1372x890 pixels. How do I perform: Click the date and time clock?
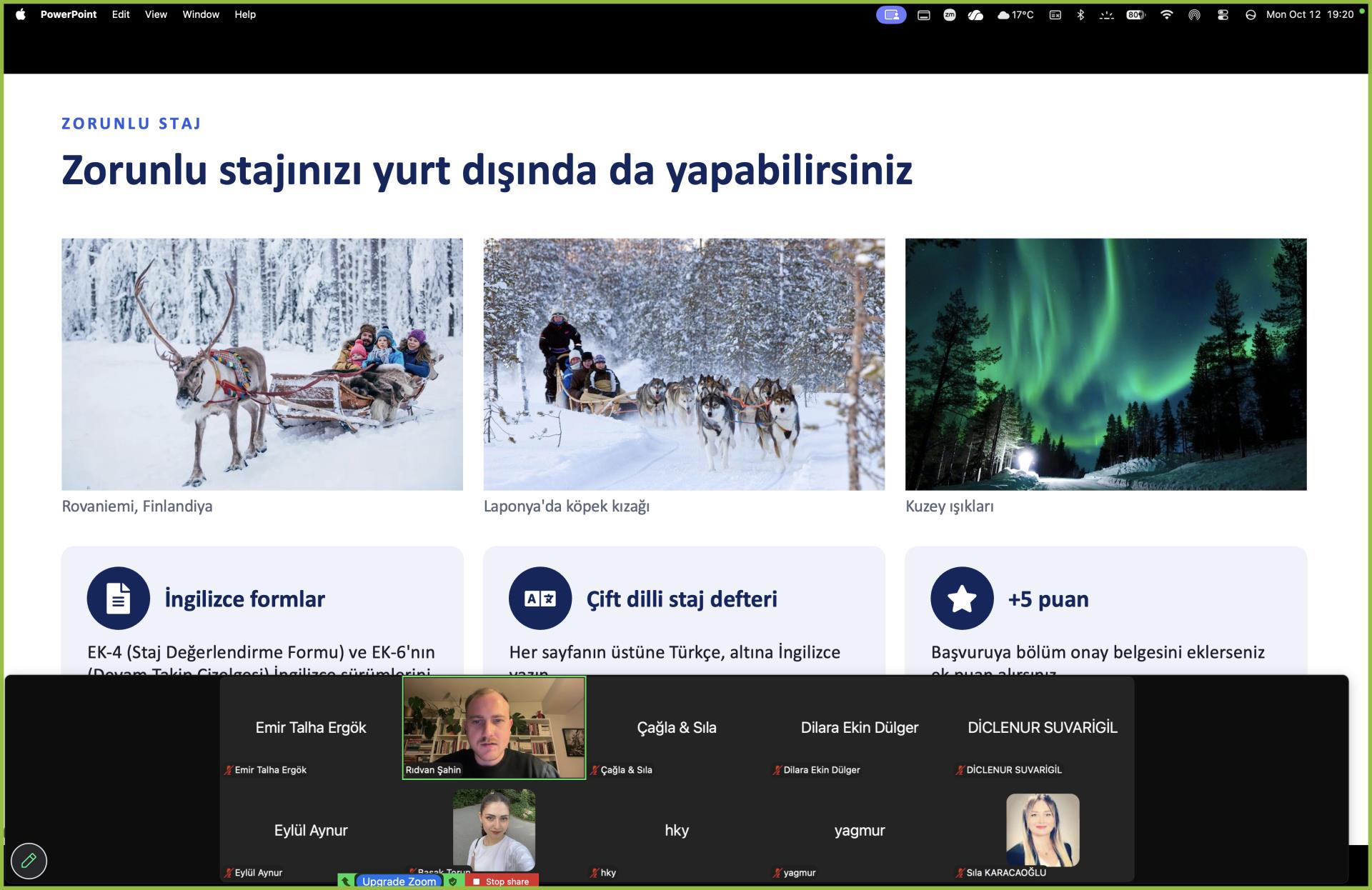click(x=1310, y=14)
